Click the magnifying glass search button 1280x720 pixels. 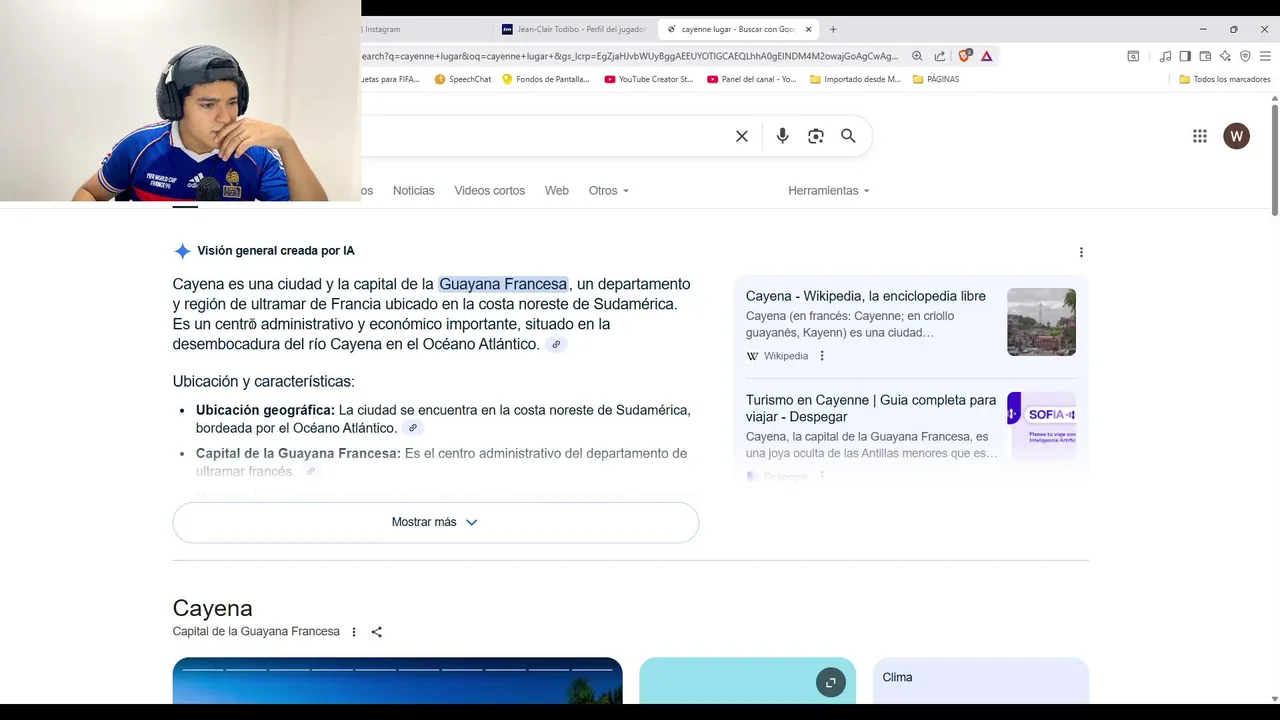point(848,136)
